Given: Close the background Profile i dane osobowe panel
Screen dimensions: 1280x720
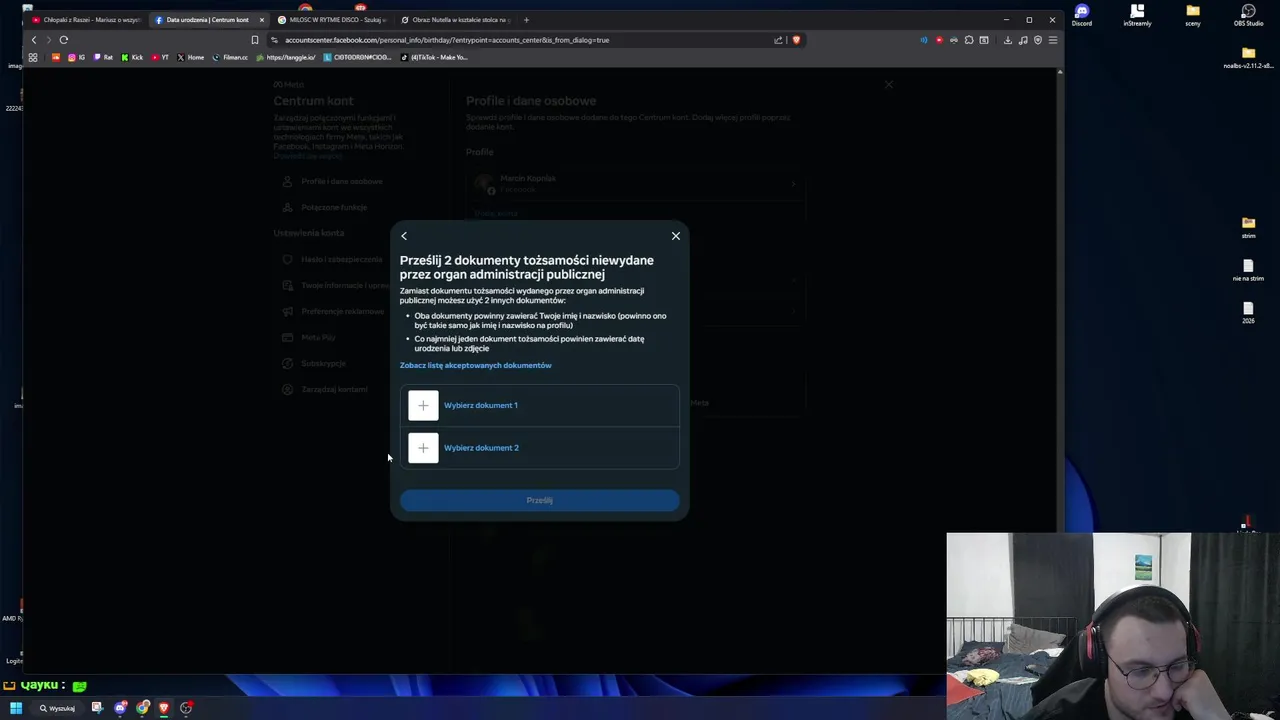Looking at the screenshot, I should pyautogui.click(x=889, y=84).
